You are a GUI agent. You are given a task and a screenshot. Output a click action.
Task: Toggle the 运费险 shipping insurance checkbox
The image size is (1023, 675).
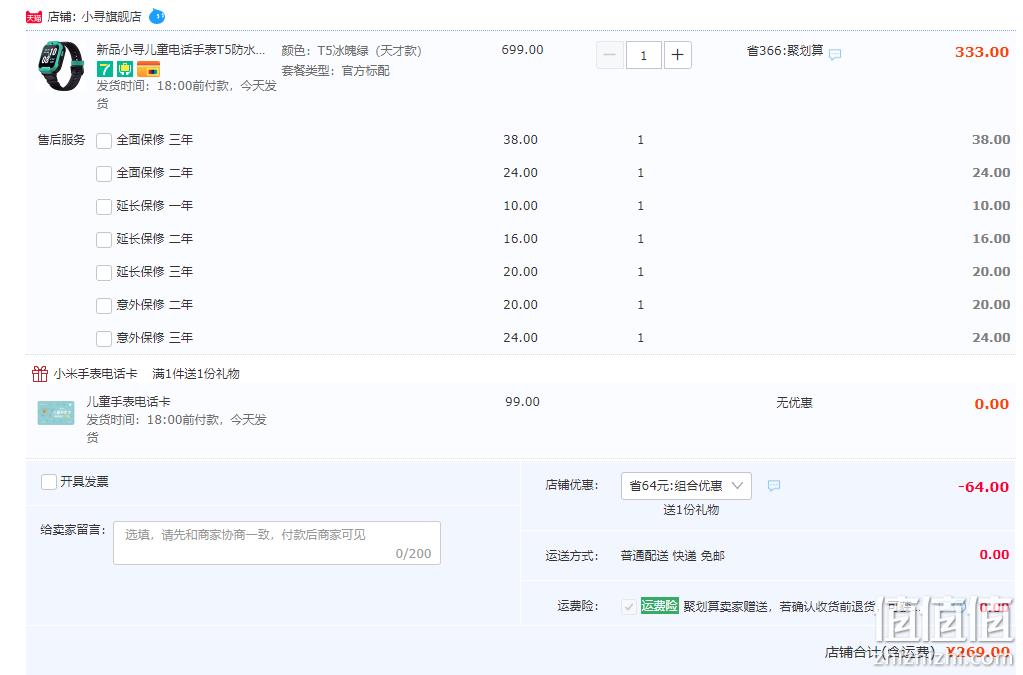(x=629, y=607)
